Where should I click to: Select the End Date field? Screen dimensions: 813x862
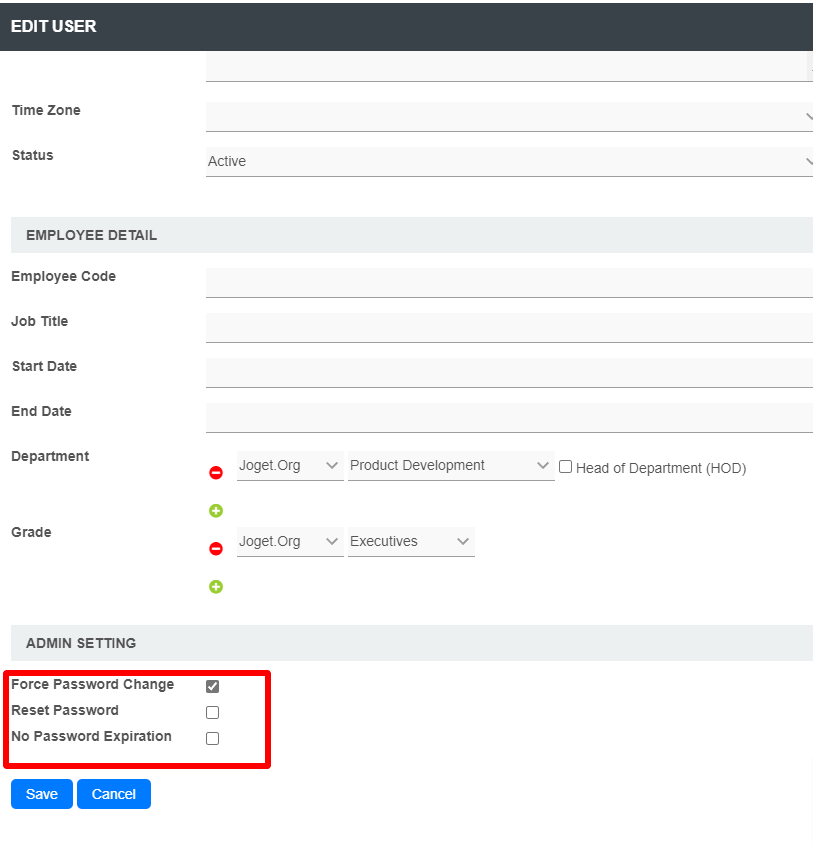(509, 418)
